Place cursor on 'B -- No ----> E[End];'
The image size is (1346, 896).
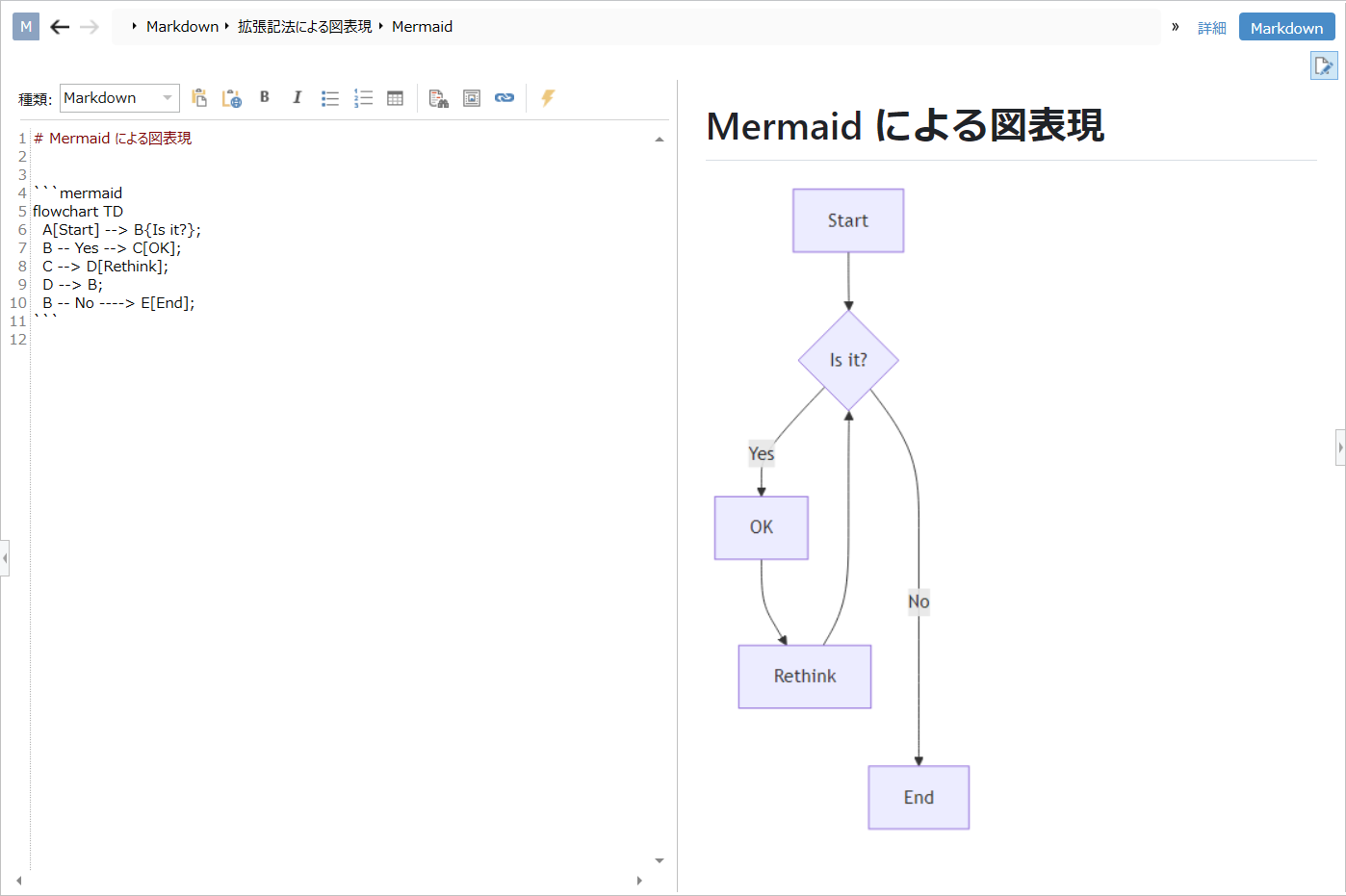(x=118, y=303)
